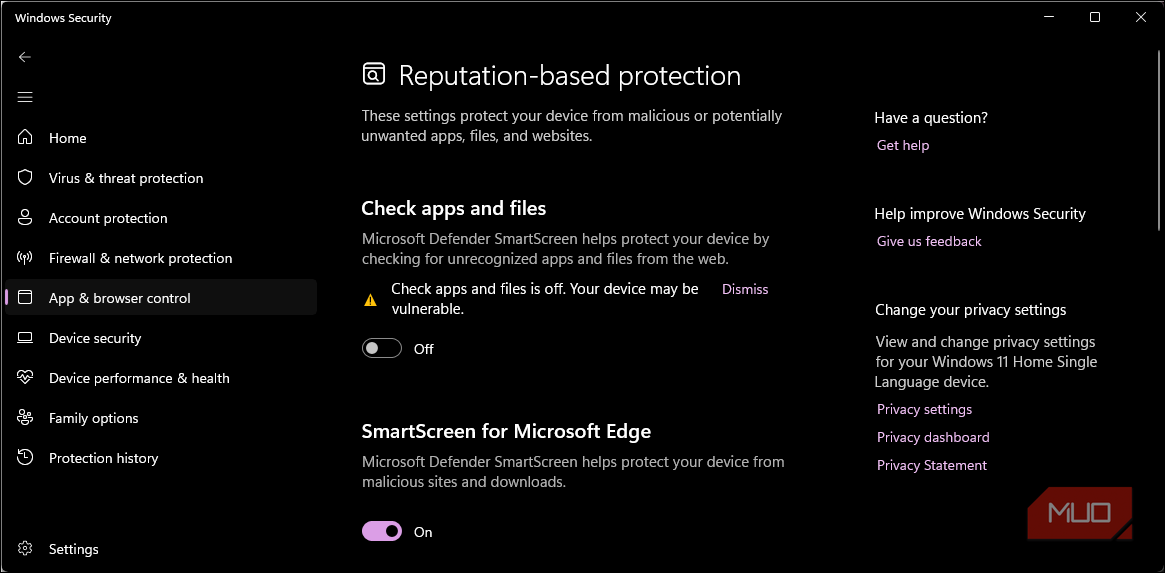Open the Get help link
This screenshot has width=1165, height=573.
click(903, 146)
